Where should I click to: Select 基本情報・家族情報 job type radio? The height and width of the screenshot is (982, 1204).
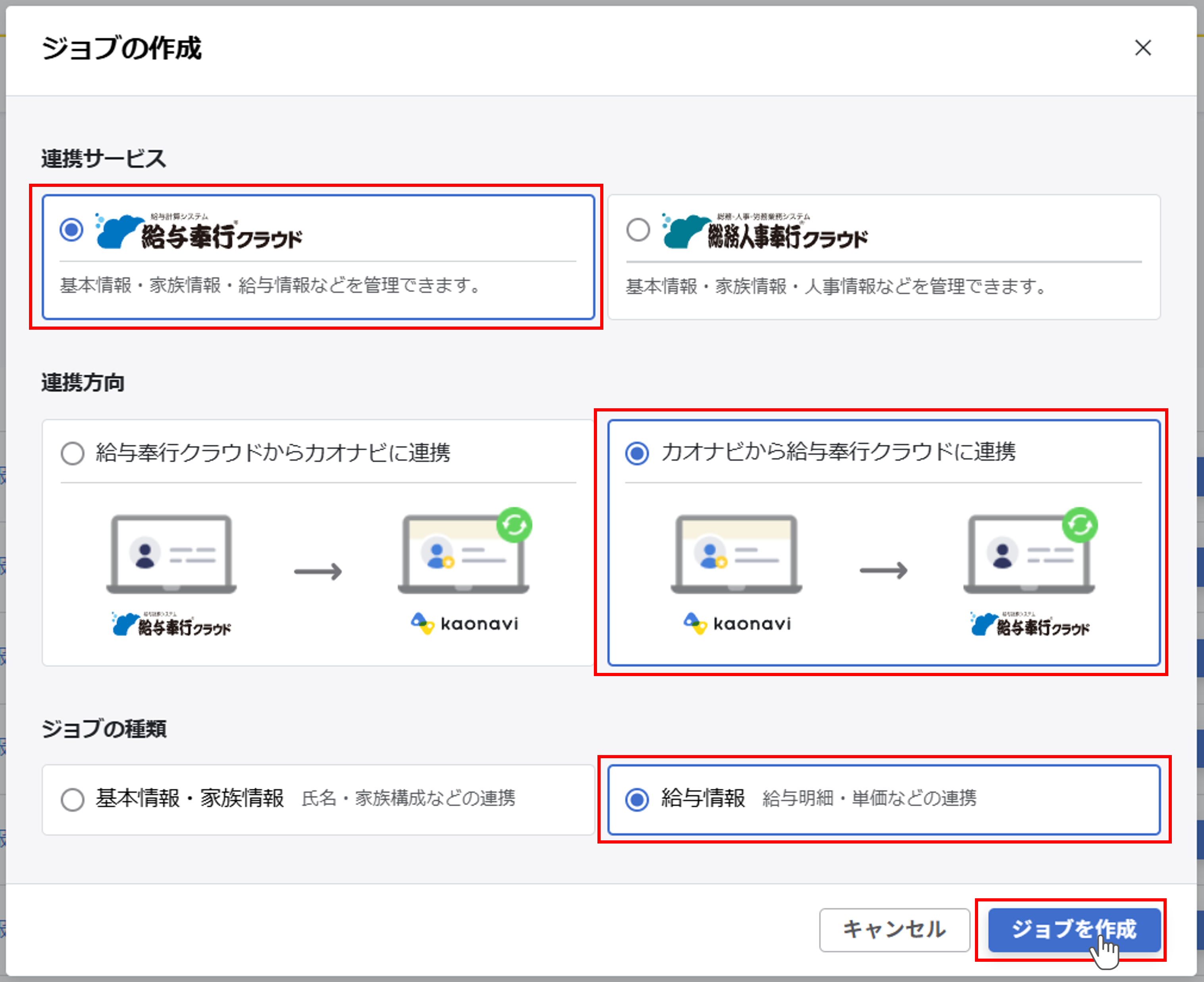pyautogui.click(x=72, y=799)
